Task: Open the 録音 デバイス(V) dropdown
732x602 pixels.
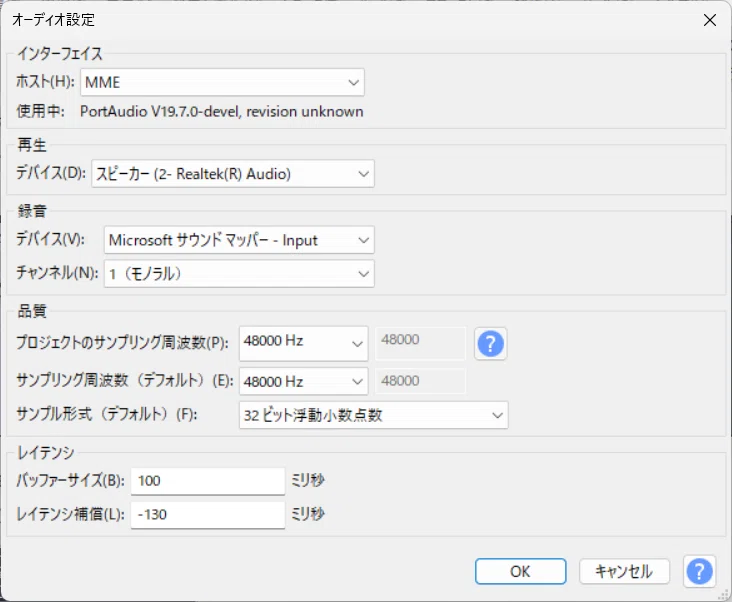Action: point(239,240)
